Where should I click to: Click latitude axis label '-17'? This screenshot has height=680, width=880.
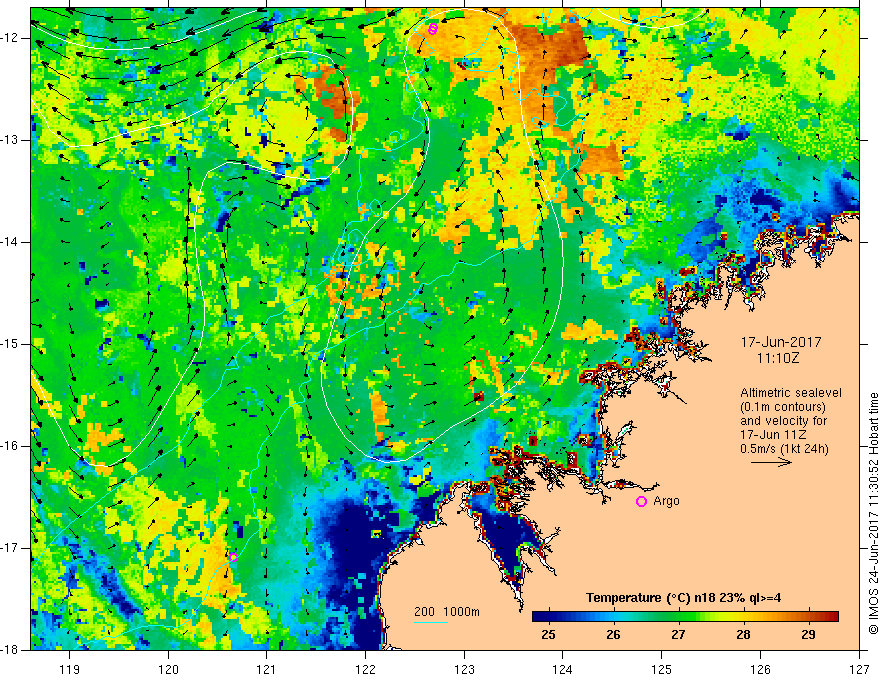[x=11, y=548]
